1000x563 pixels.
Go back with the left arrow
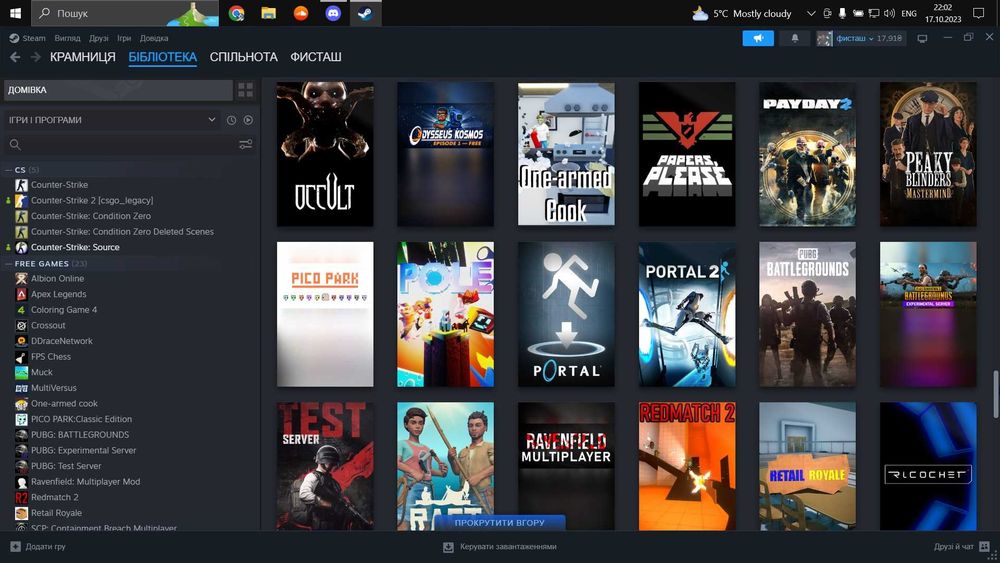point(15,57)
